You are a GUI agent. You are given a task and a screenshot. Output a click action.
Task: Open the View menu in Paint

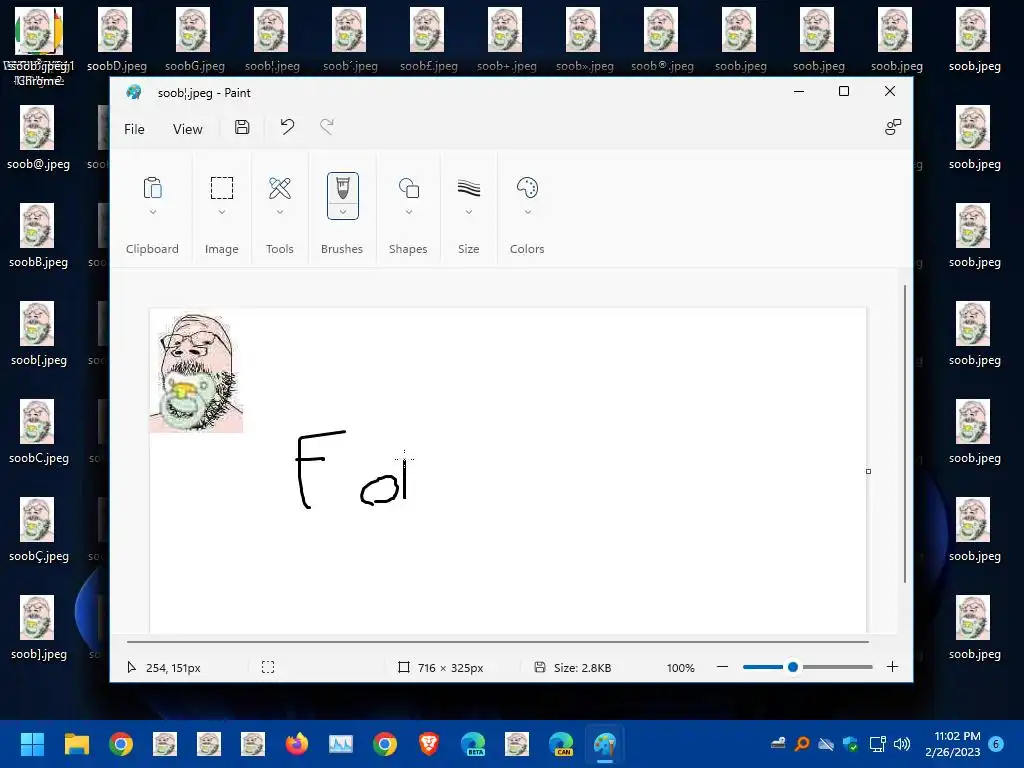click(x=187, y=129)
